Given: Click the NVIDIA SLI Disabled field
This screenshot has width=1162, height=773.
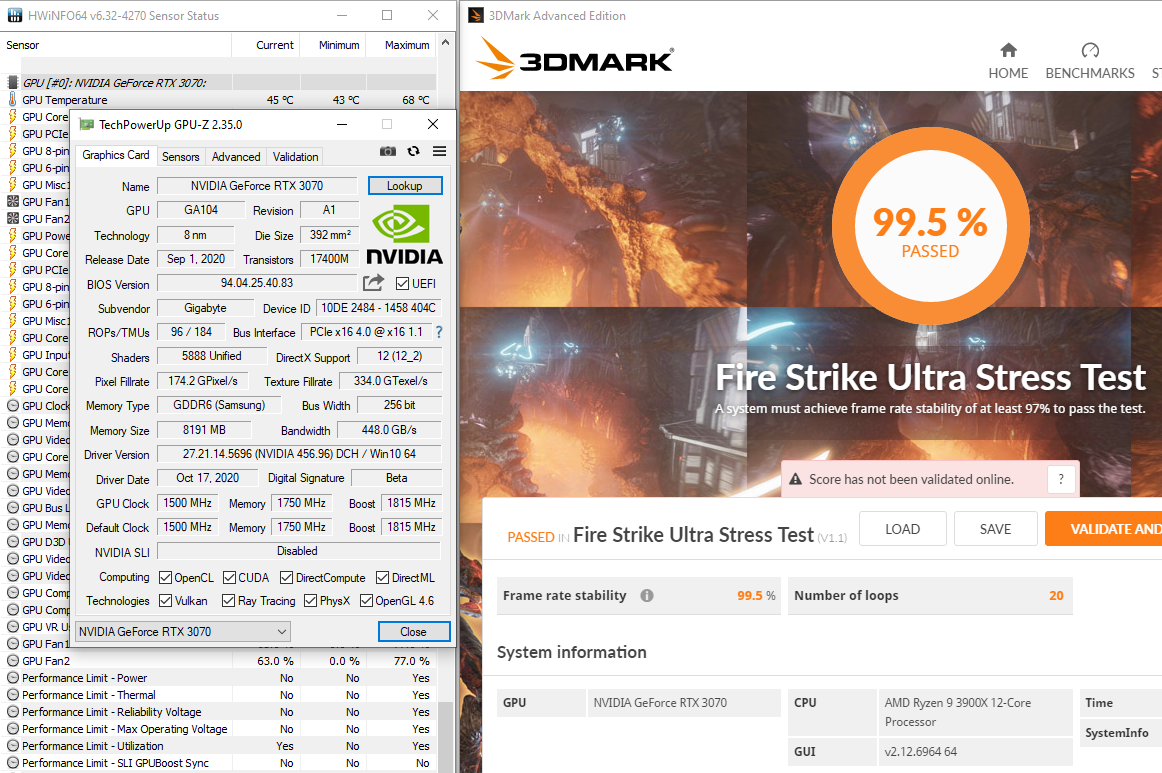Looking at the screenshot, I should [x=298, y=551].
